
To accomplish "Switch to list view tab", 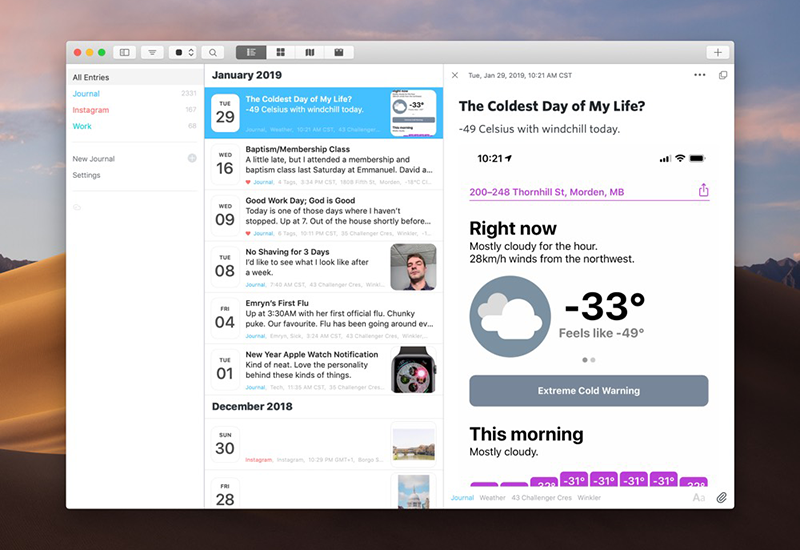I will tap(251, 53).
